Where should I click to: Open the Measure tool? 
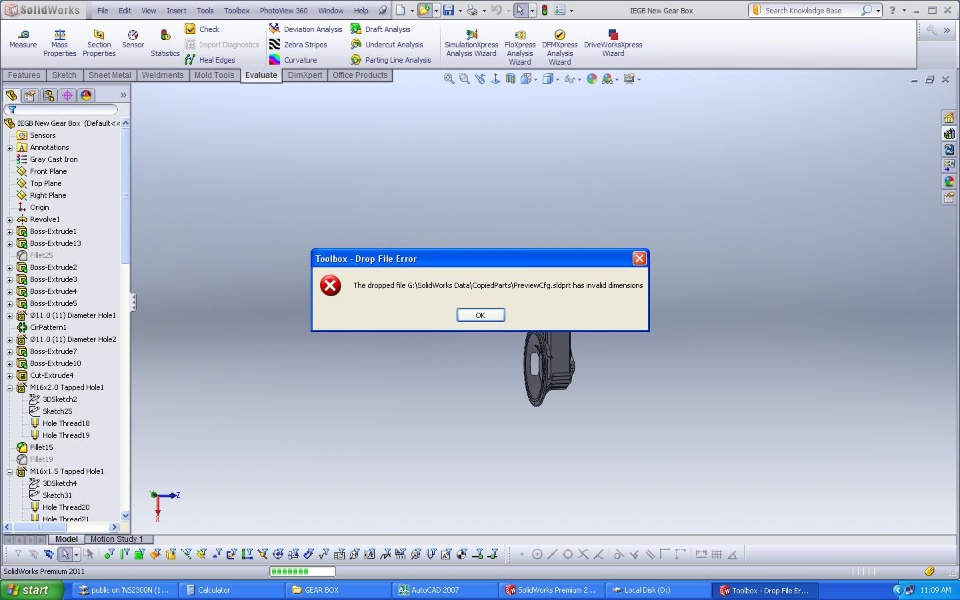tap(23, 39)
